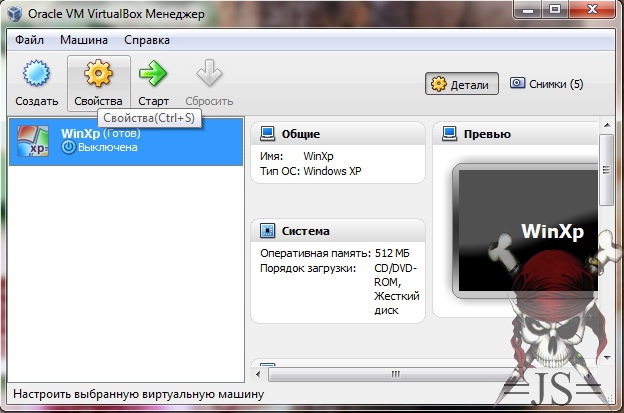Click the Общие section header
Viewport: 624px width, 413px height.
click(x=338, y=134)
